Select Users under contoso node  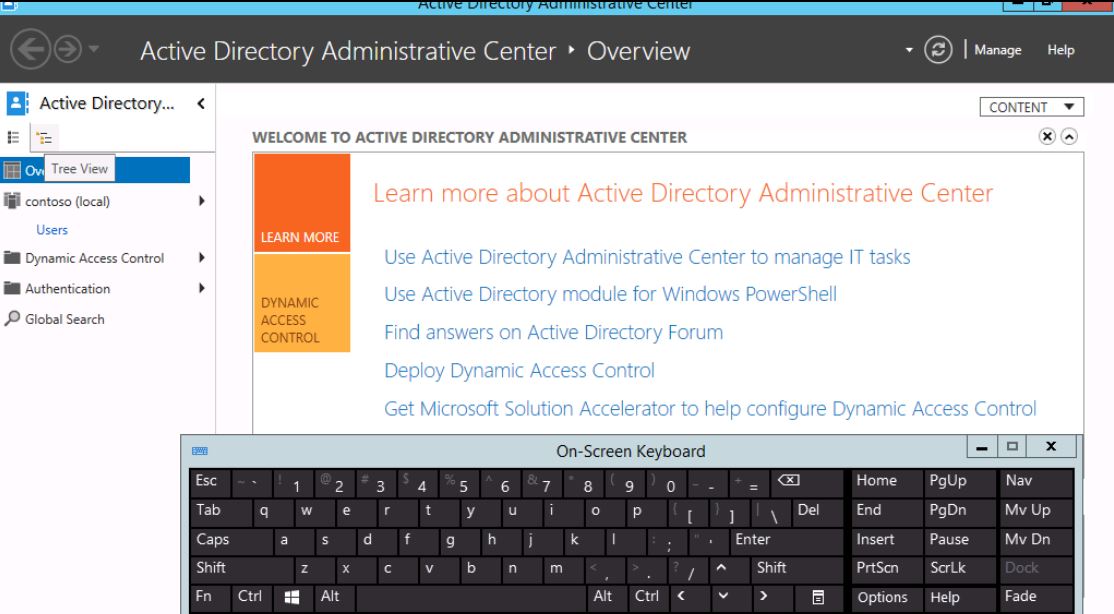click(x=52, y=230)
